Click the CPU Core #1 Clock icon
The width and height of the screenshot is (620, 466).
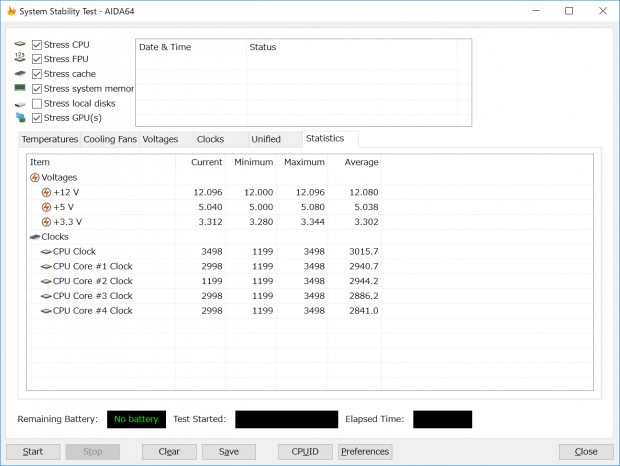click(46, 266)
